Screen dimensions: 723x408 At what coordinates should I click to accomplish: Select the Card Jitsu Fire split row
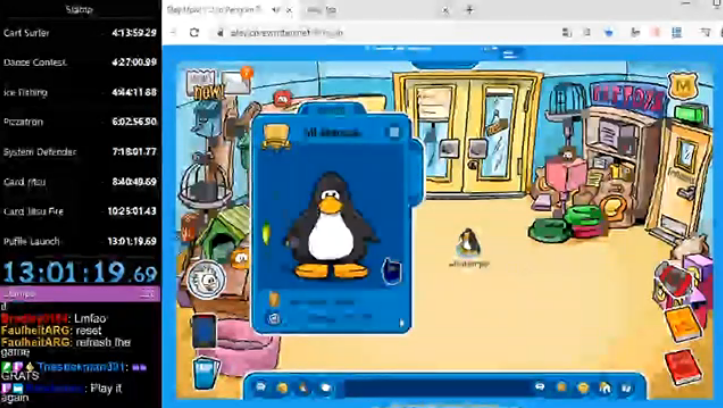[x=80, y=212]
